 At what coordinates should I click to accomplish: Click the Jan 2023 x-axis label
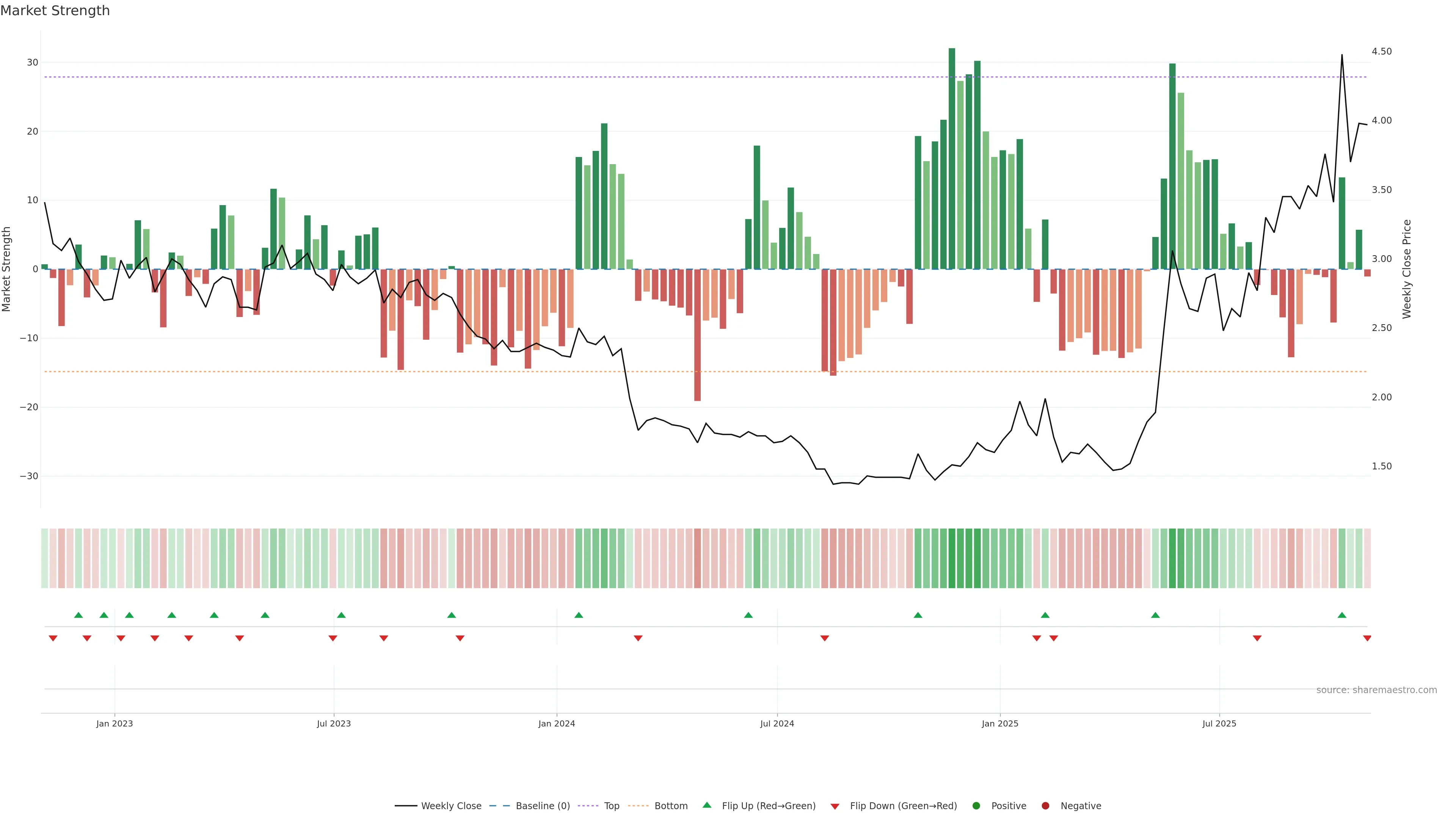point(114,723)
